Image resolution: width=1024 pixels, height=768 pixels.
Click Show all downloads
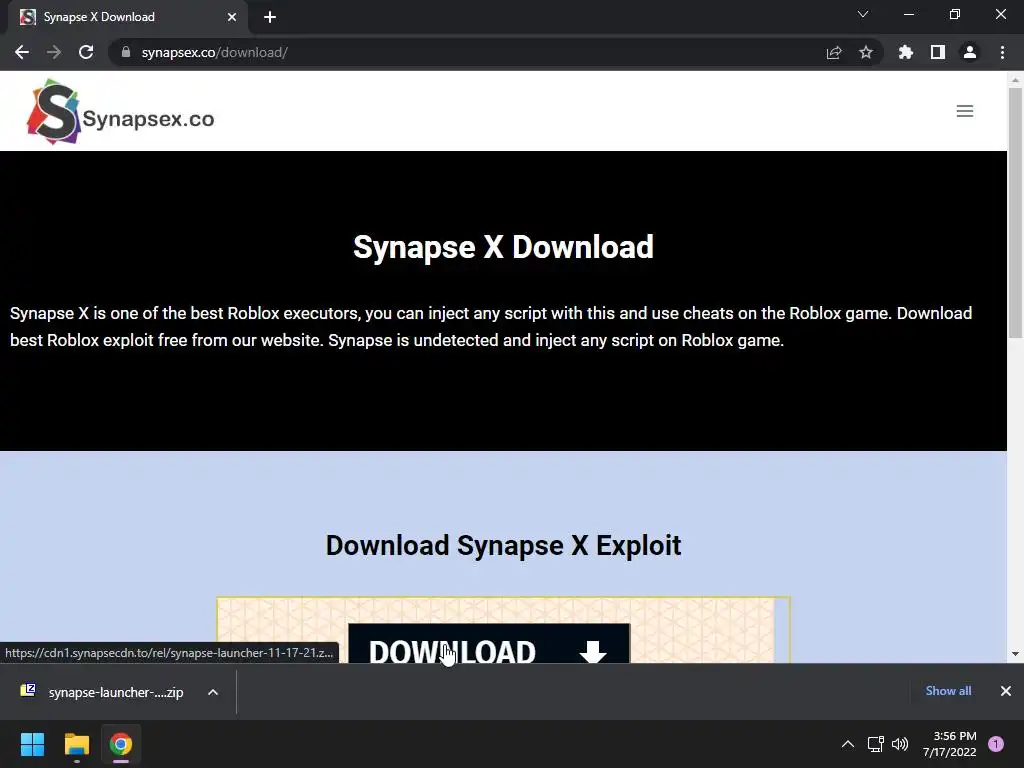click(948, 691)
